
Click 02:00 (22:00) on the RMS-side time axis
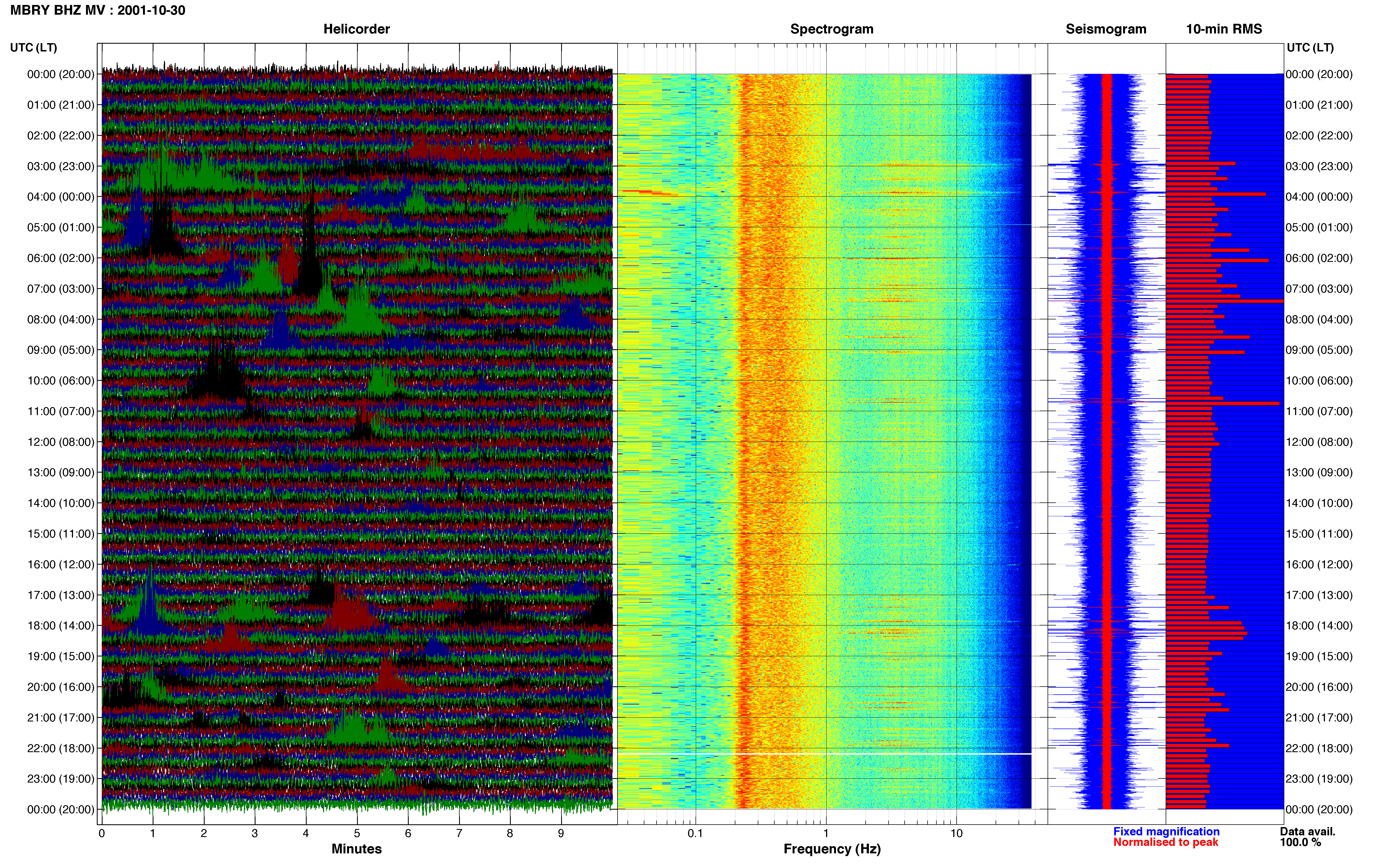1319,136
